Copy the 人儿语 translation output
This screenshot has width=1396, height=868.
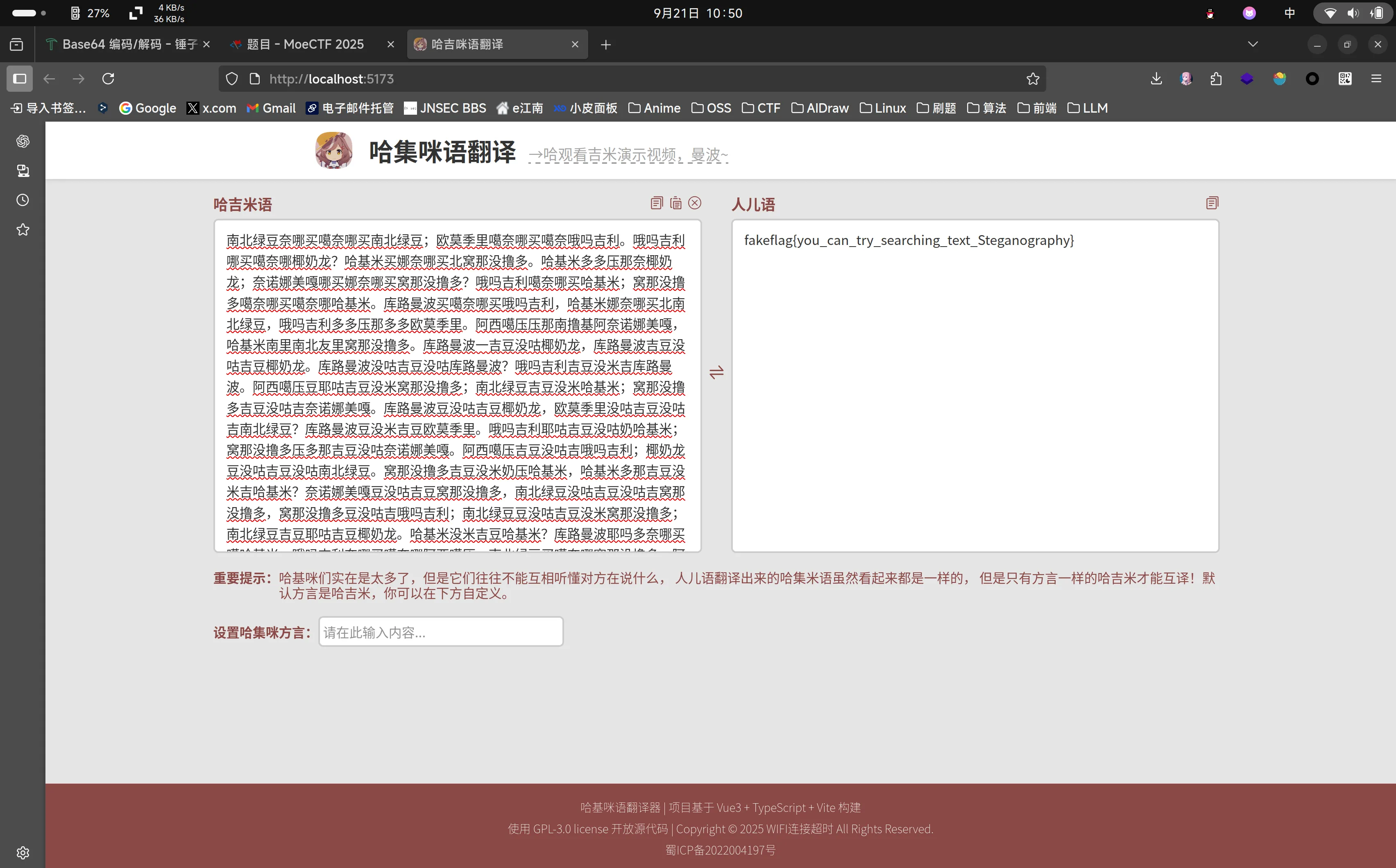click(1212, 203)
